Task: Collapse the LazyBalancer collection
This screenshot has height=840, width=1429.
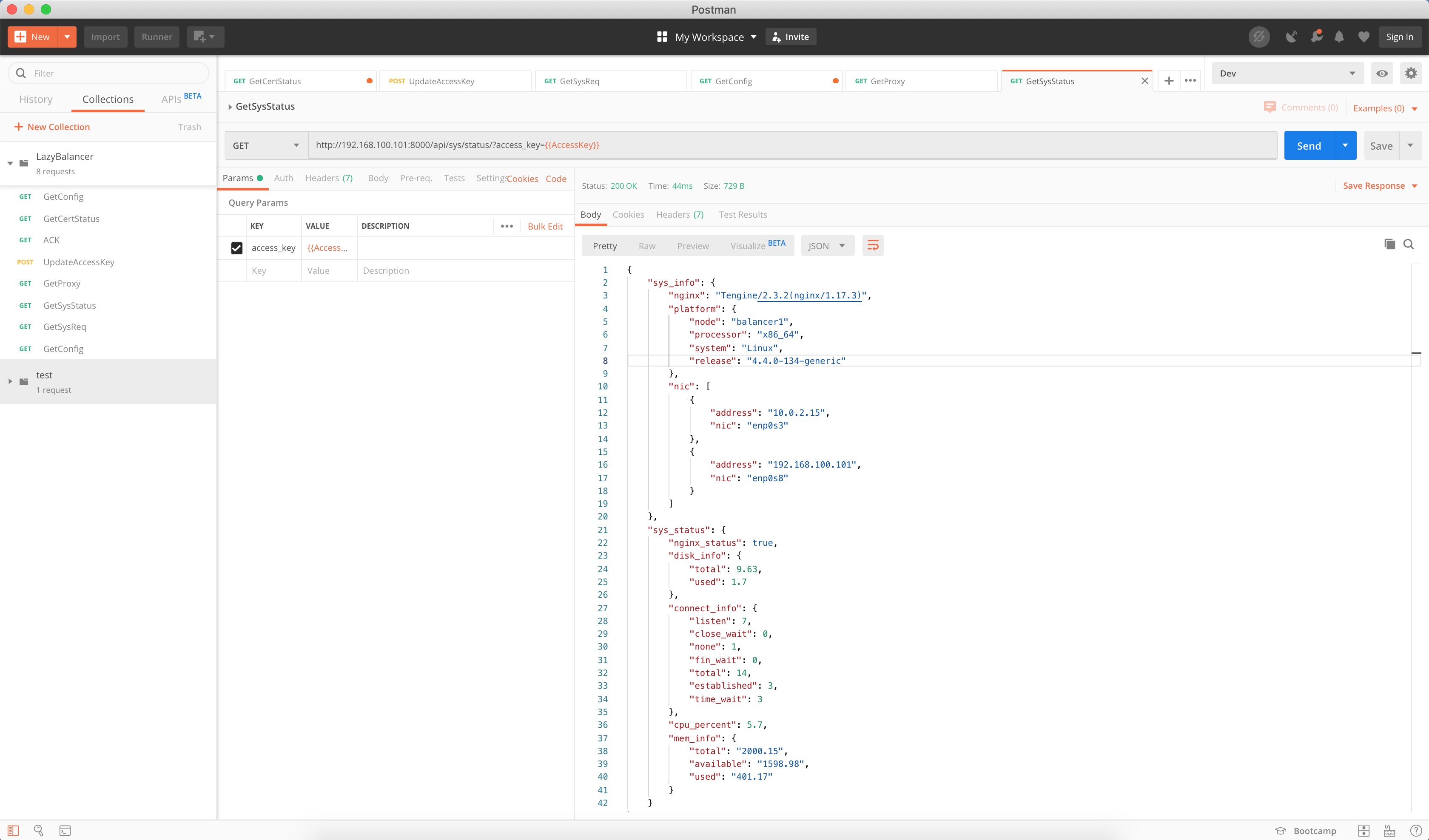Action: [x=10, y=163]
